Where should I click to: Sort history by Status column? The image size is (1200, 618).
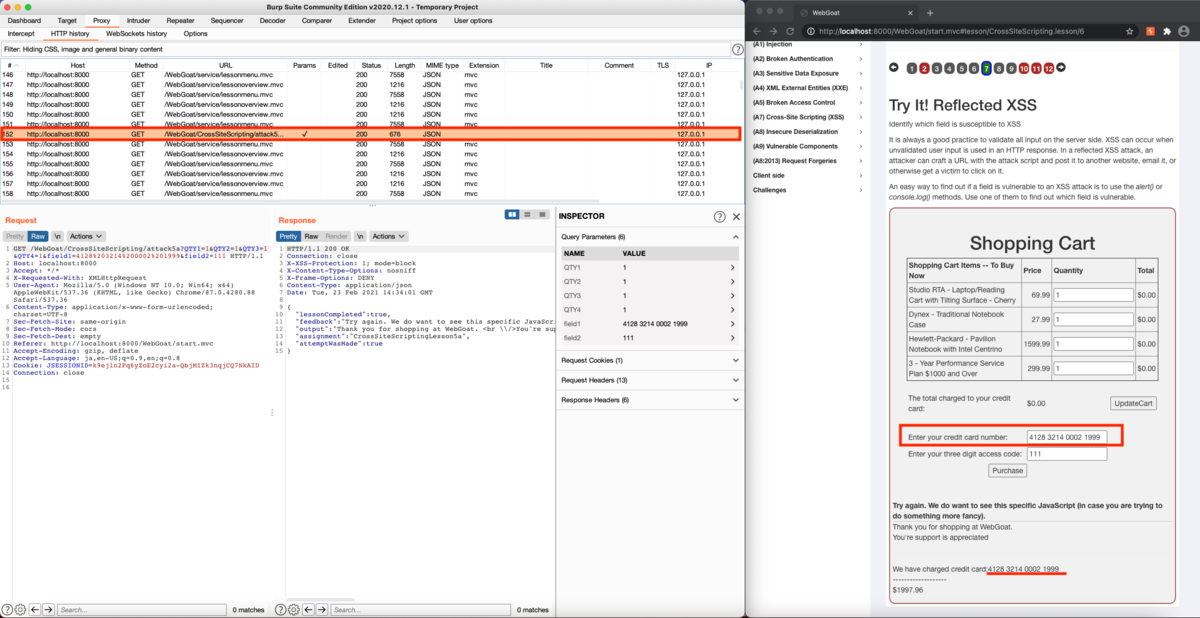(371, 65)
